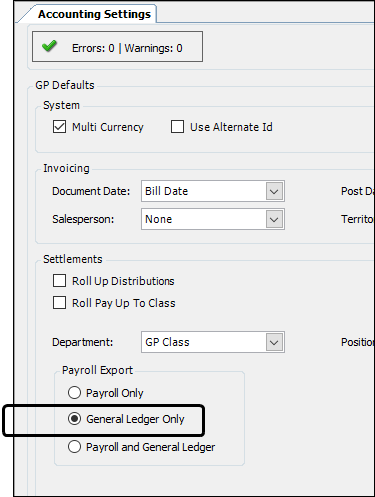This screenshot has width=375, height=497.
Task: Choose Payroll and General Ledger radio option
Action: pyautogui.click(x=74, y=447)
